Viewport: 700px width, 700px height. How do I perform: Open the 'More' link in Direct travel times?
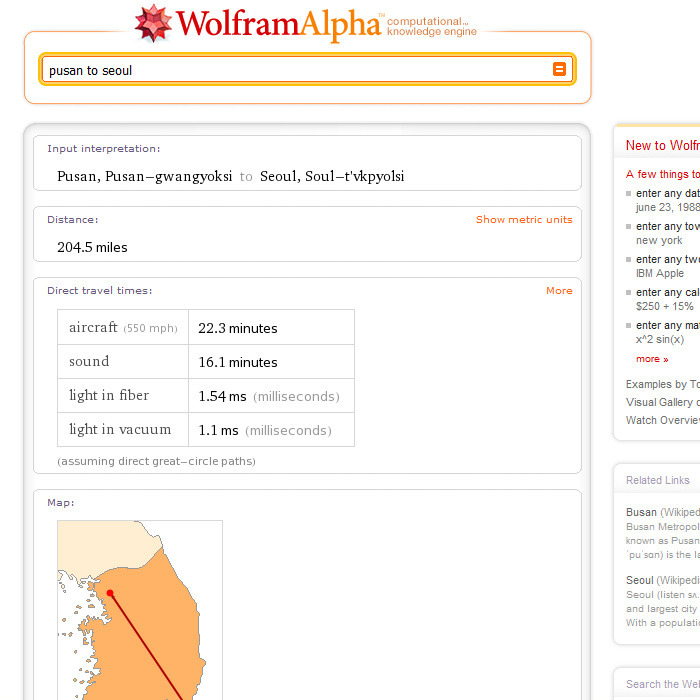[559, 291]
